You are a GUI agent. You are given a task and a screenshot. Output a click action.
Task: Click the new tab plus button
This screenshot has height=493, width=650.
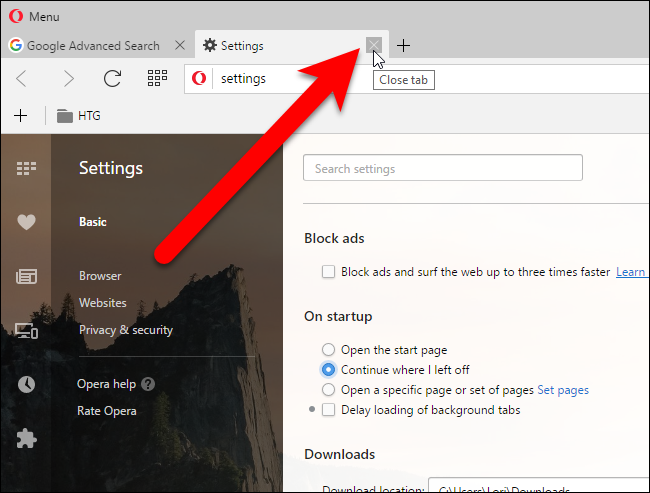[403, 45]
